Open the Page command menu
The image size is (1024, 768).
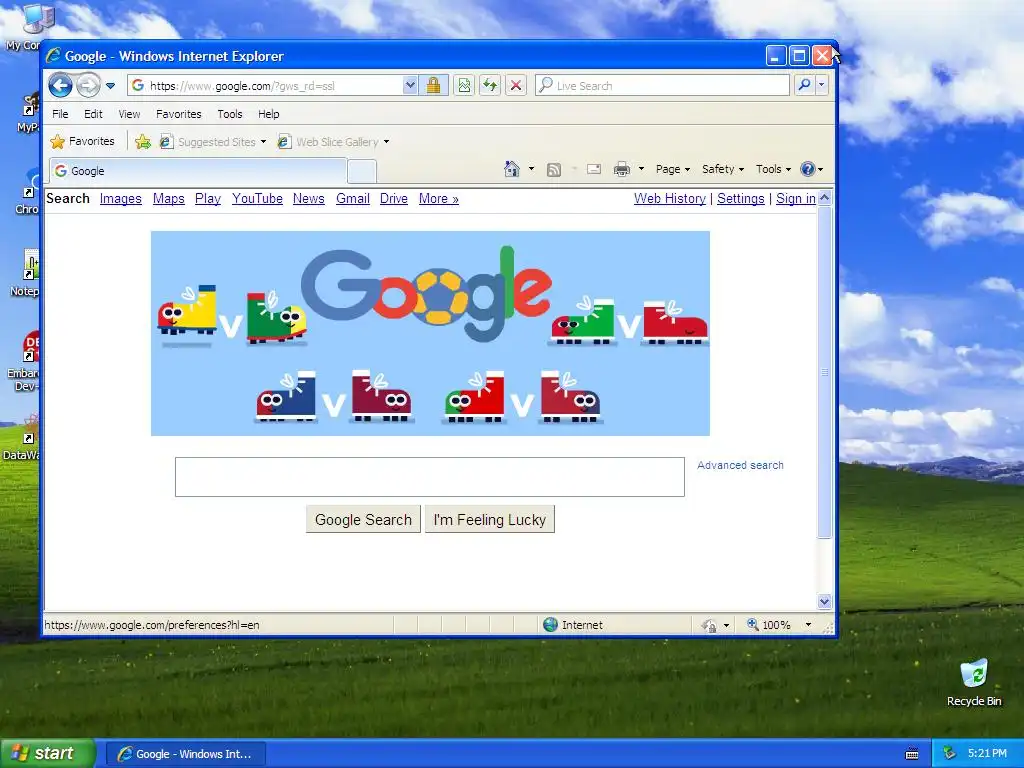tap(673, 169)
